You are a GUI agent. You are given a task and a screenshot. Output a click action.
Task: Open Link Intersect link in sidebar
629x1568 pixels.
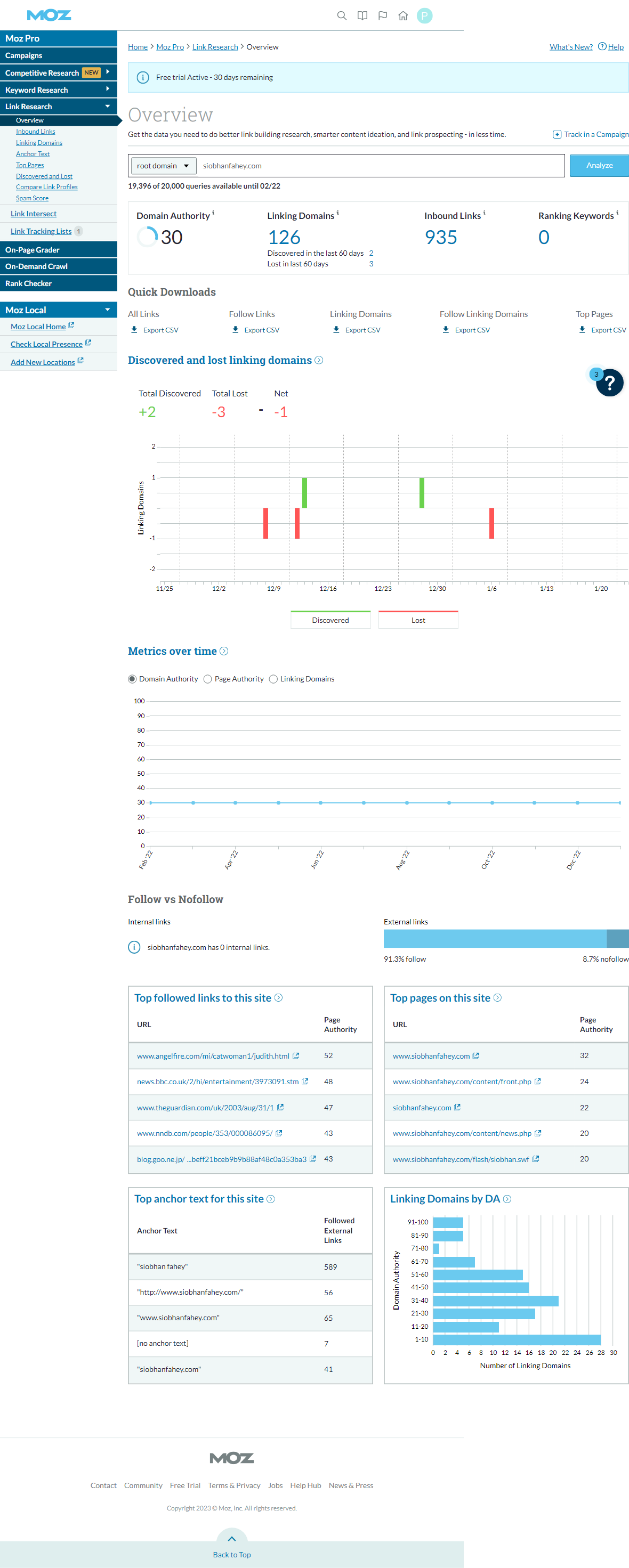click(34, 214)
